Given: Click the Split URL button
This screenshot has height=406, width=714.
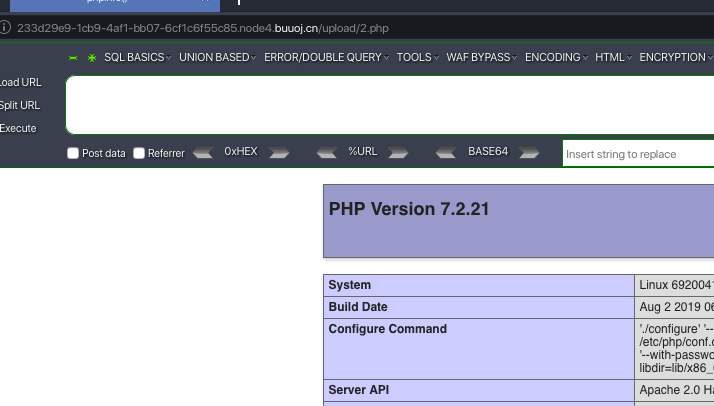Looking at the screenshot, I should coord(20,105).
